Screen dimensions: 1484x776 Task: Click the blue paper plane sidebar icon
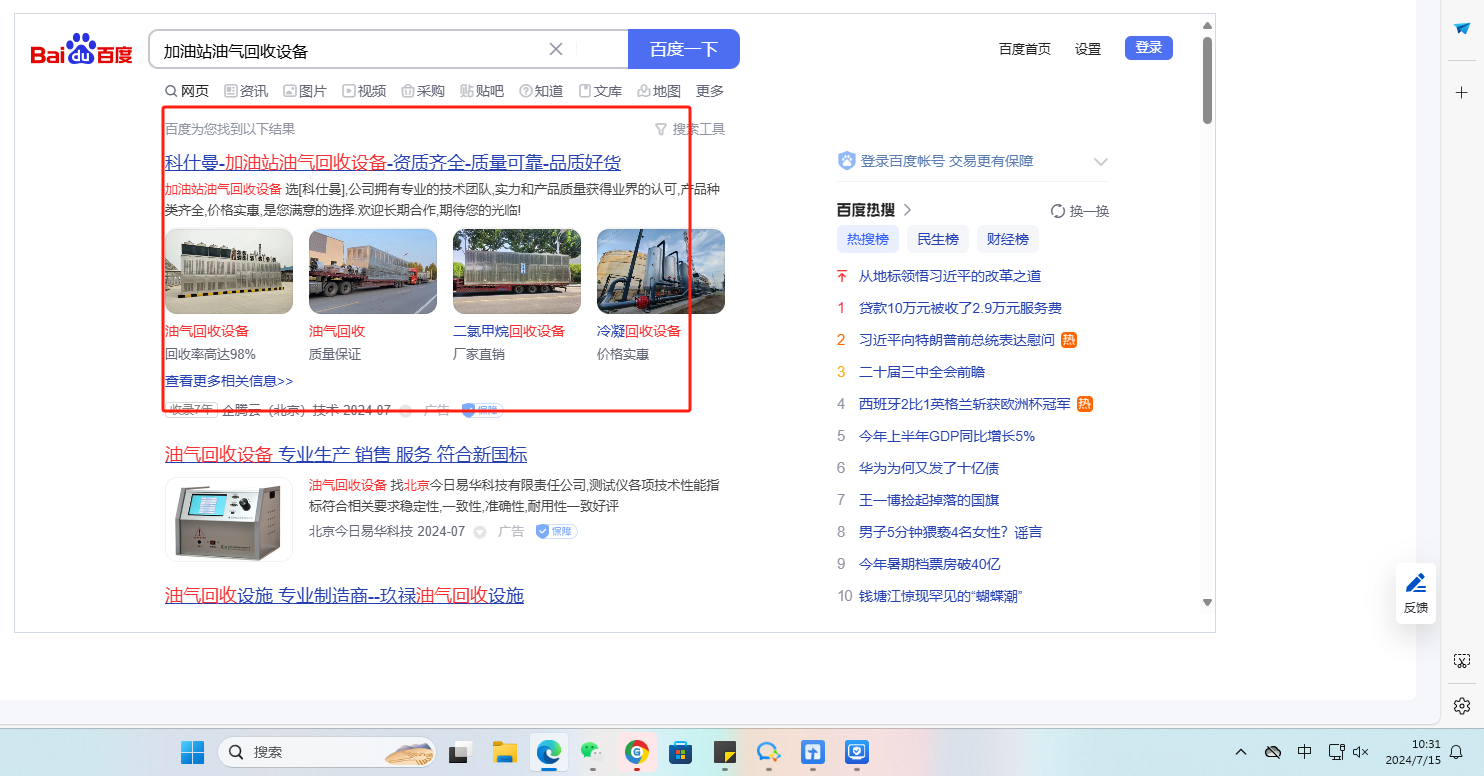(x=1461, y=29)
